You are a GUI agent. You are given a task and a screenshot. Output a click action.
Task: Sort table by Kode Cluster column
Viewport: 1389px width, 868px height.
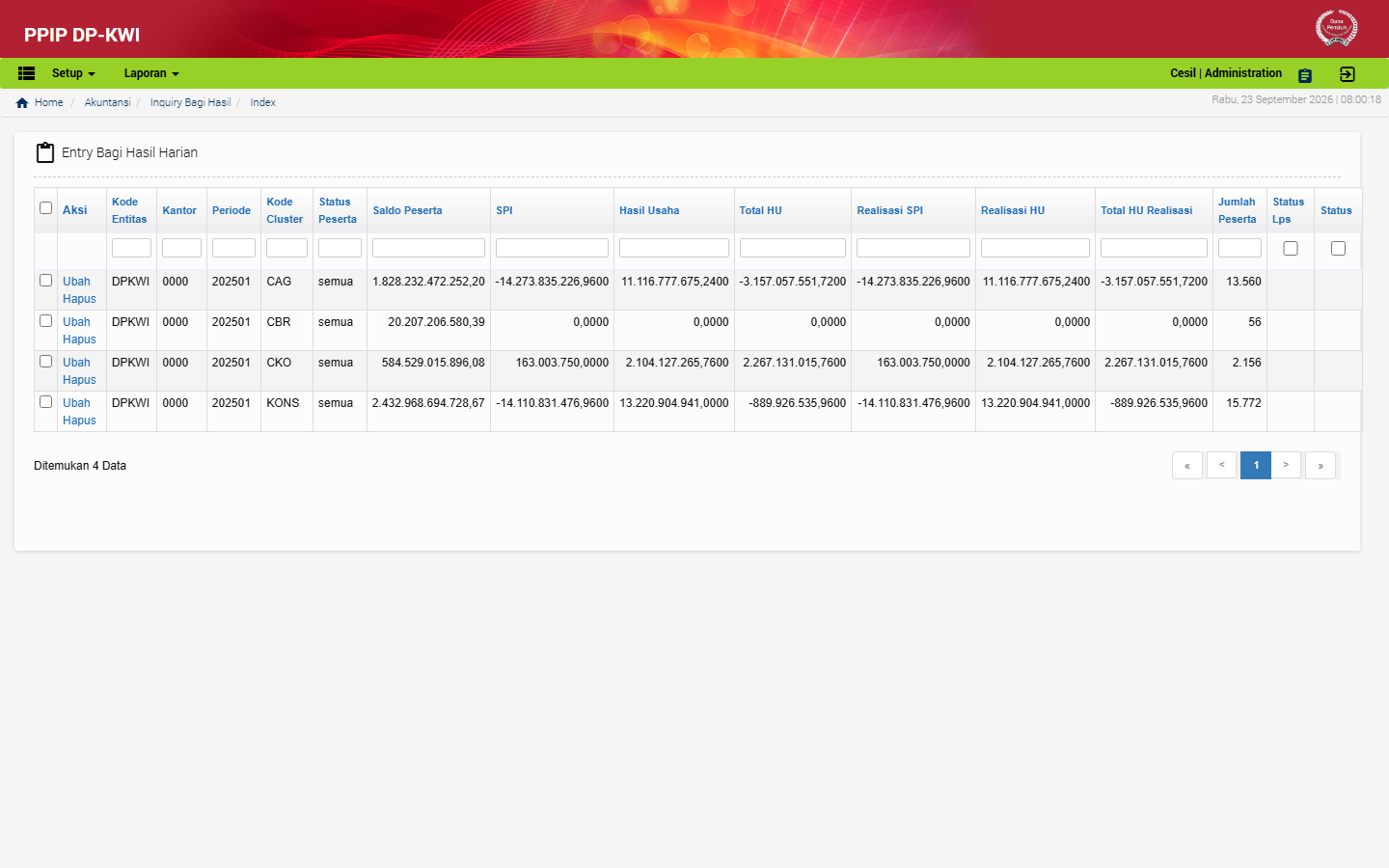click(285, 210)
